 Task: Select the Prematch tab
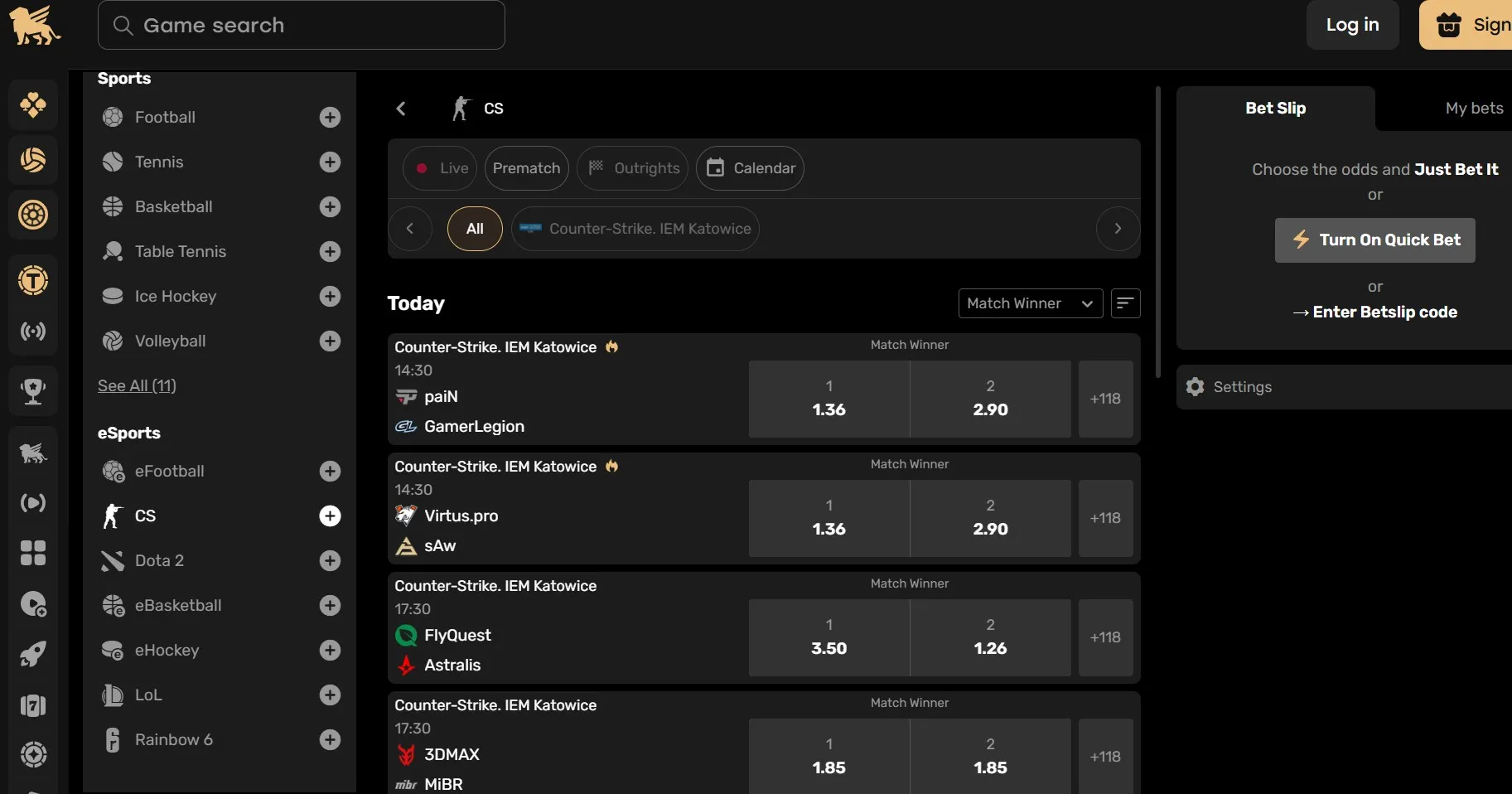526,168
